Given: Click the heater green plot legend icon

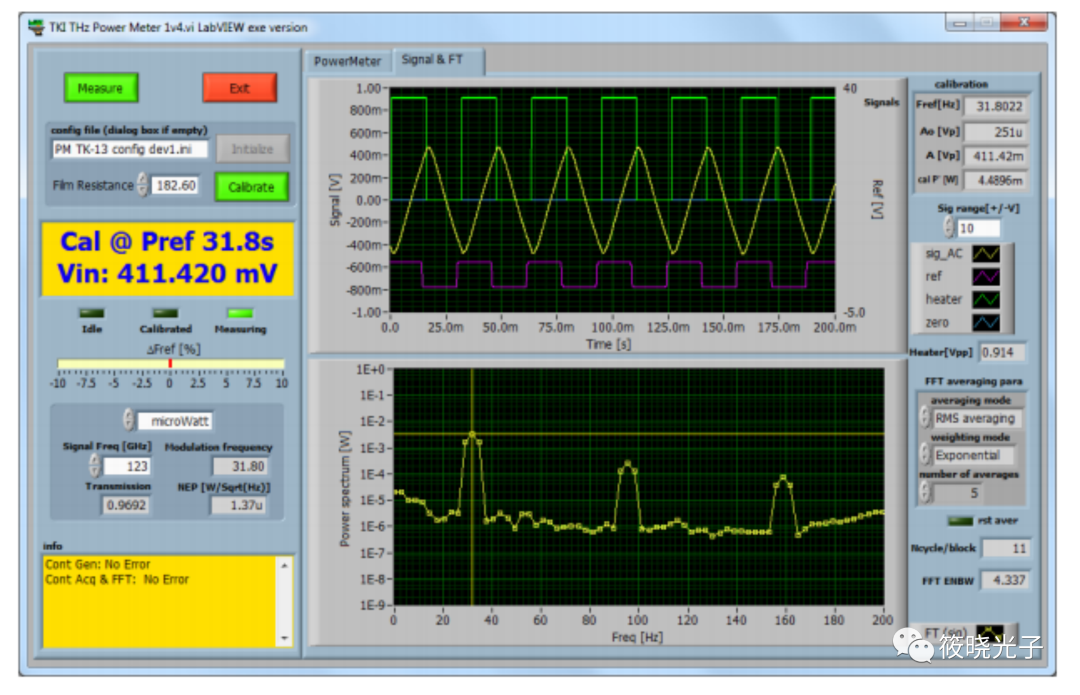Looking at the screenshot, I should coord(986,299).
